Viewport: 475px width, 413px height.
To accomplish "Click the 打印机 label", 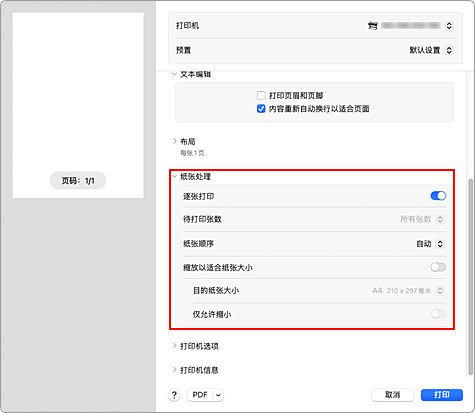I will pyautogui.click(x=187, y=26).
